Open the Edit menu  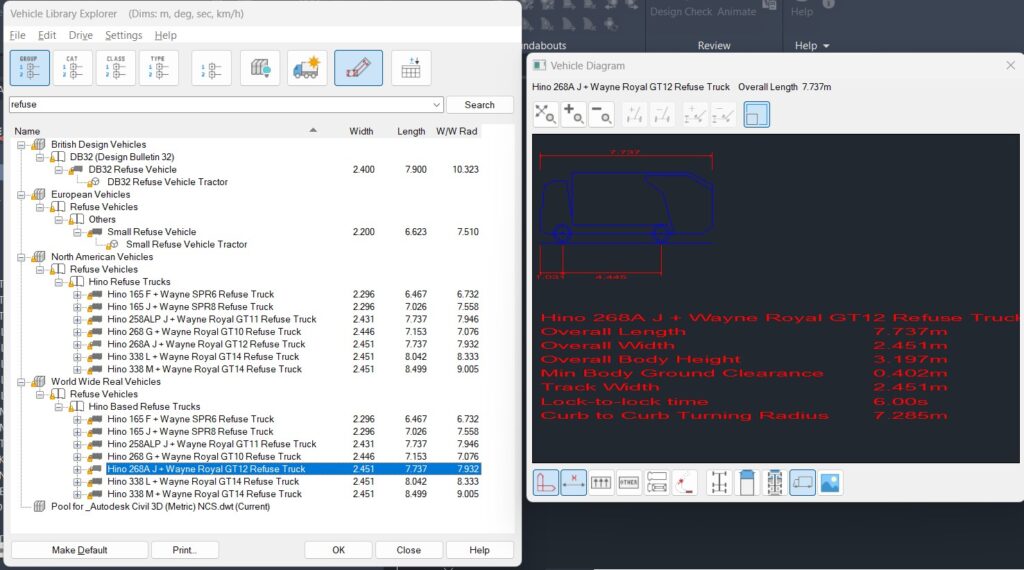tap(46, 35)
